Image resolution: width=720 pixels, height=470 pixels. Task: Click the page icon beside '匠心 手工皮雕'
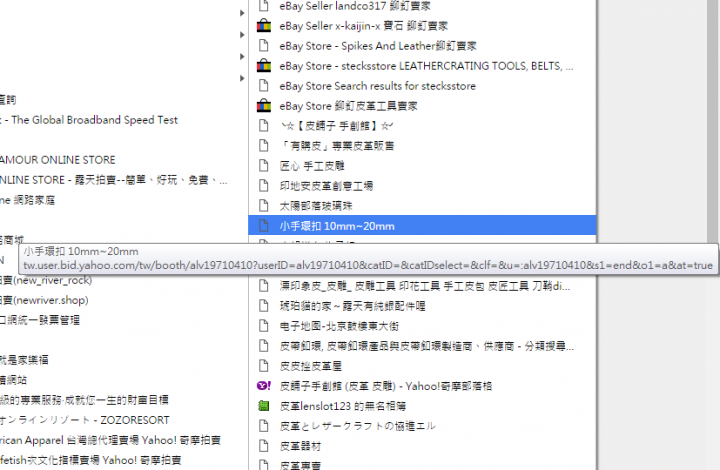(264, 165)
